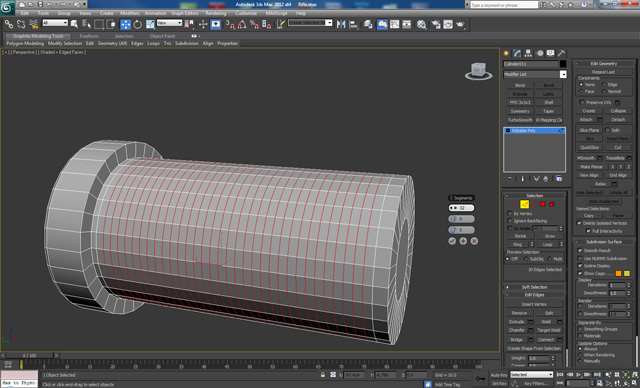Screen dimensions: 640x388
Task: Activate the Select and Rotate tool
Action: click(x=138, y=24)
